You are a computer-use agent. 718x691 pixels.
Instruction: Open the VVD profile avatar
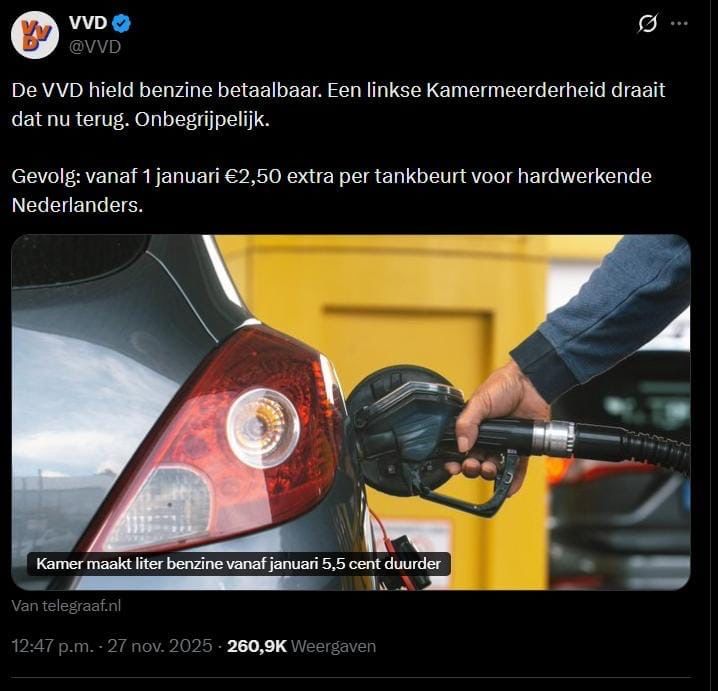point(35,35)
